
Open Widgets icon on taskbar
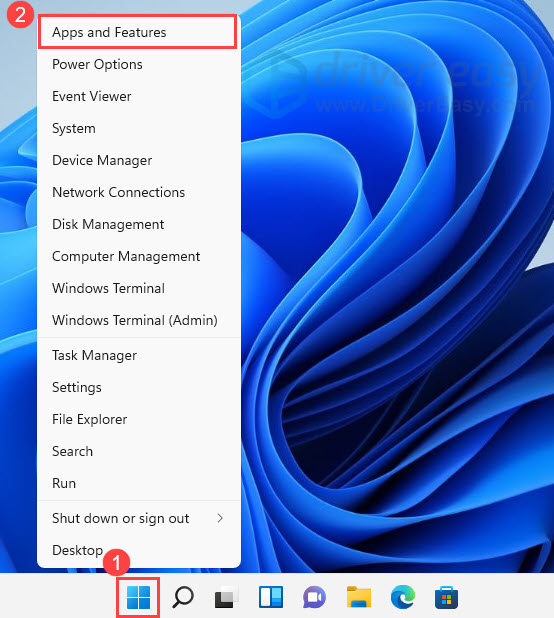point(271,597)
